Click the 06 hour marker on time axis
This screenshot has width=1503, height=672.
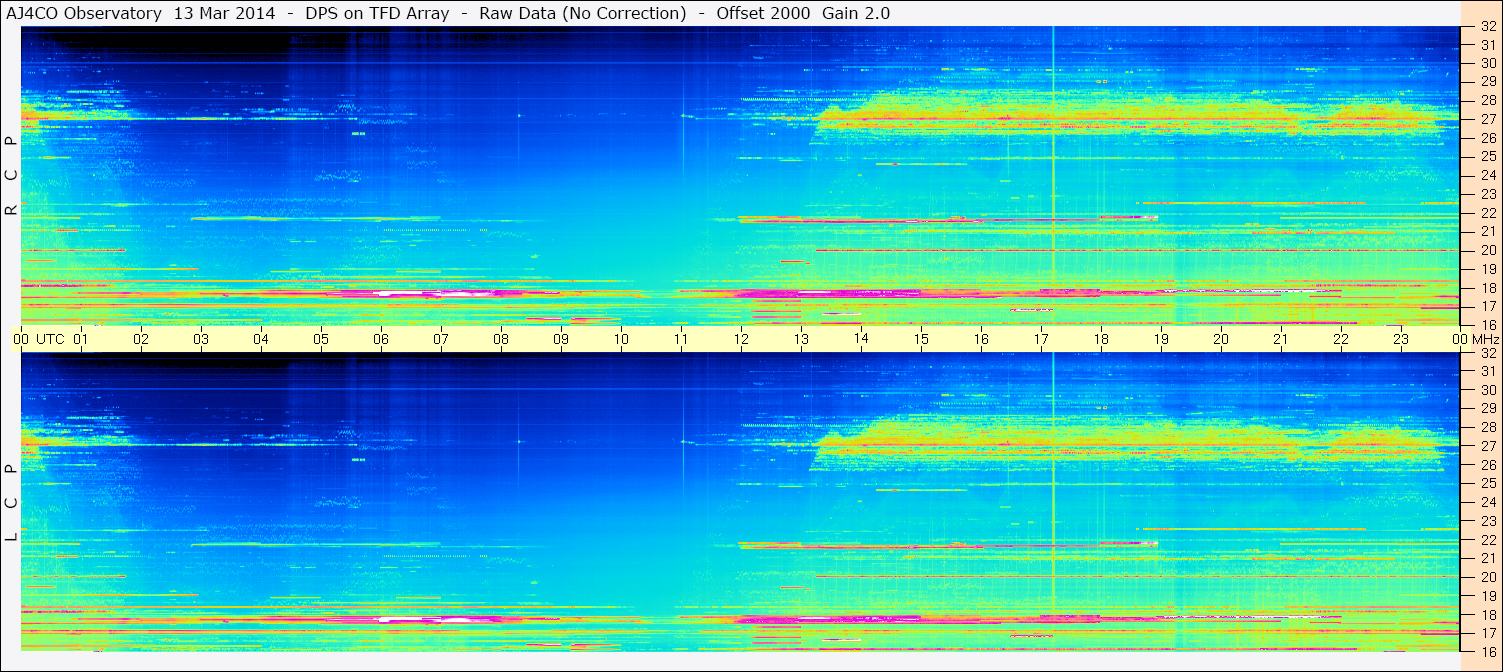380,339
